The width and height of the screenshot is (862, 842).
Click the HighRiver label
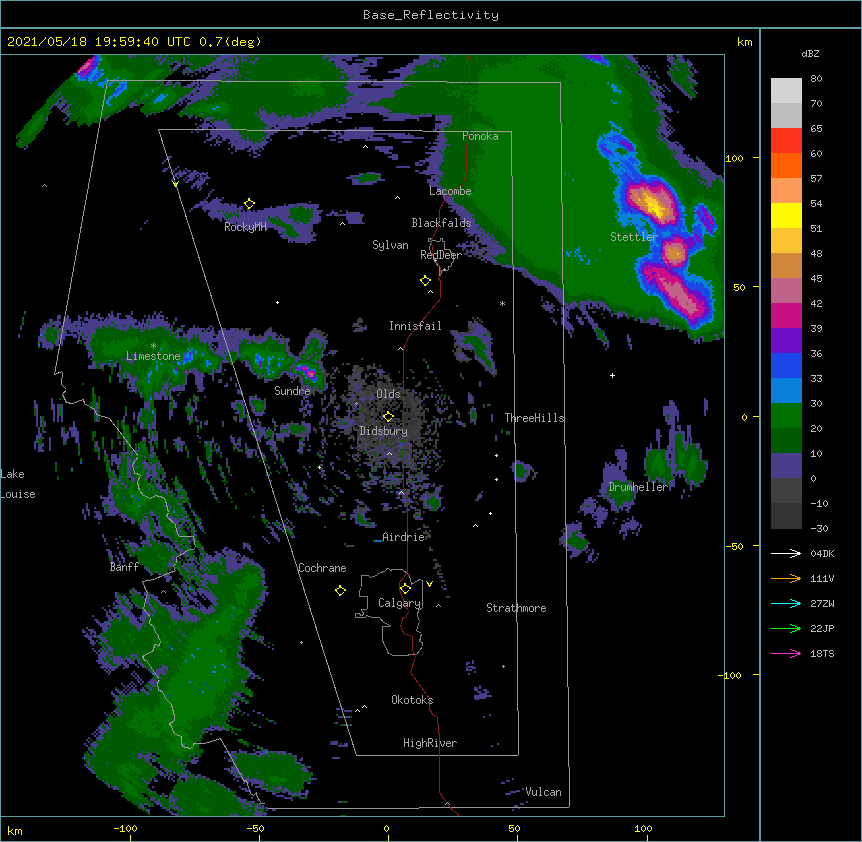[x=430, y=743]
